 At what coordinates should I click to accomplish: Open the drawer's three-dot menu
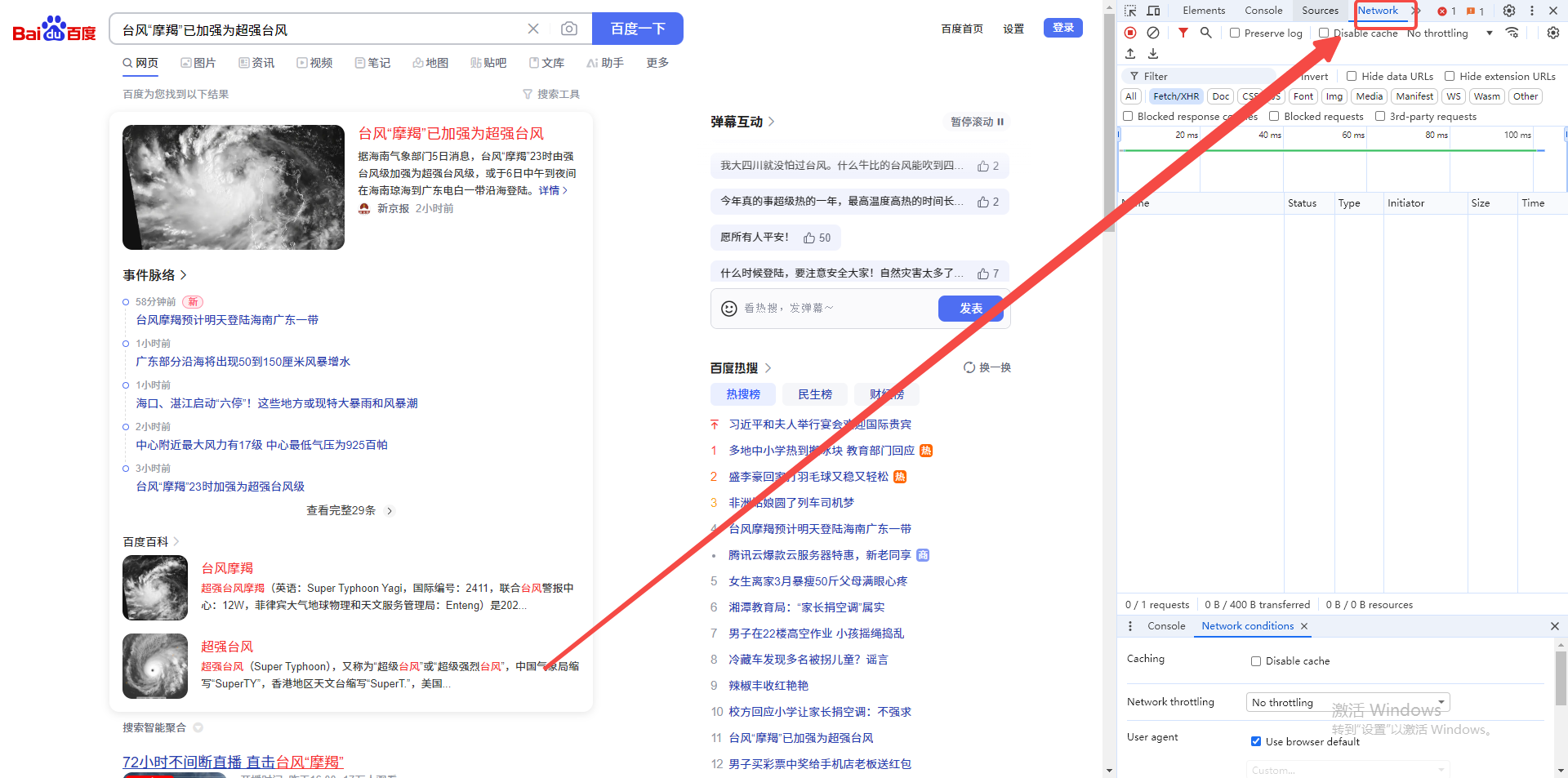(x=1130, y=626)
